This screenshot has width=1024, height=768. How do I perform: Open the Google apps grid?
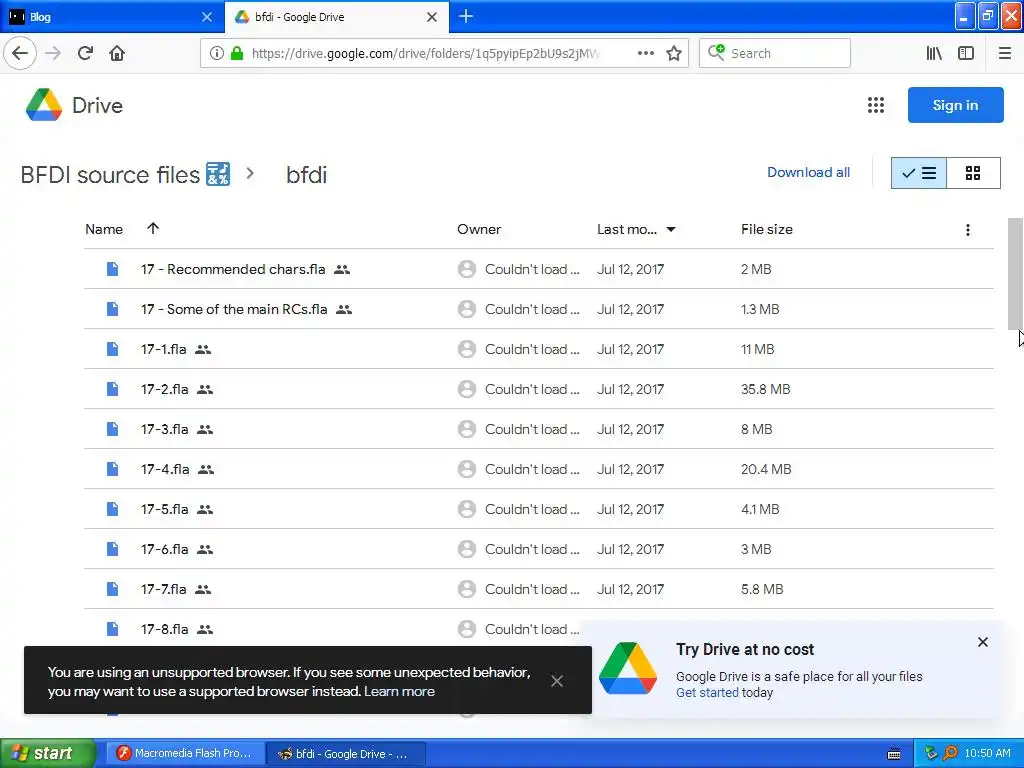coord(876,105)
